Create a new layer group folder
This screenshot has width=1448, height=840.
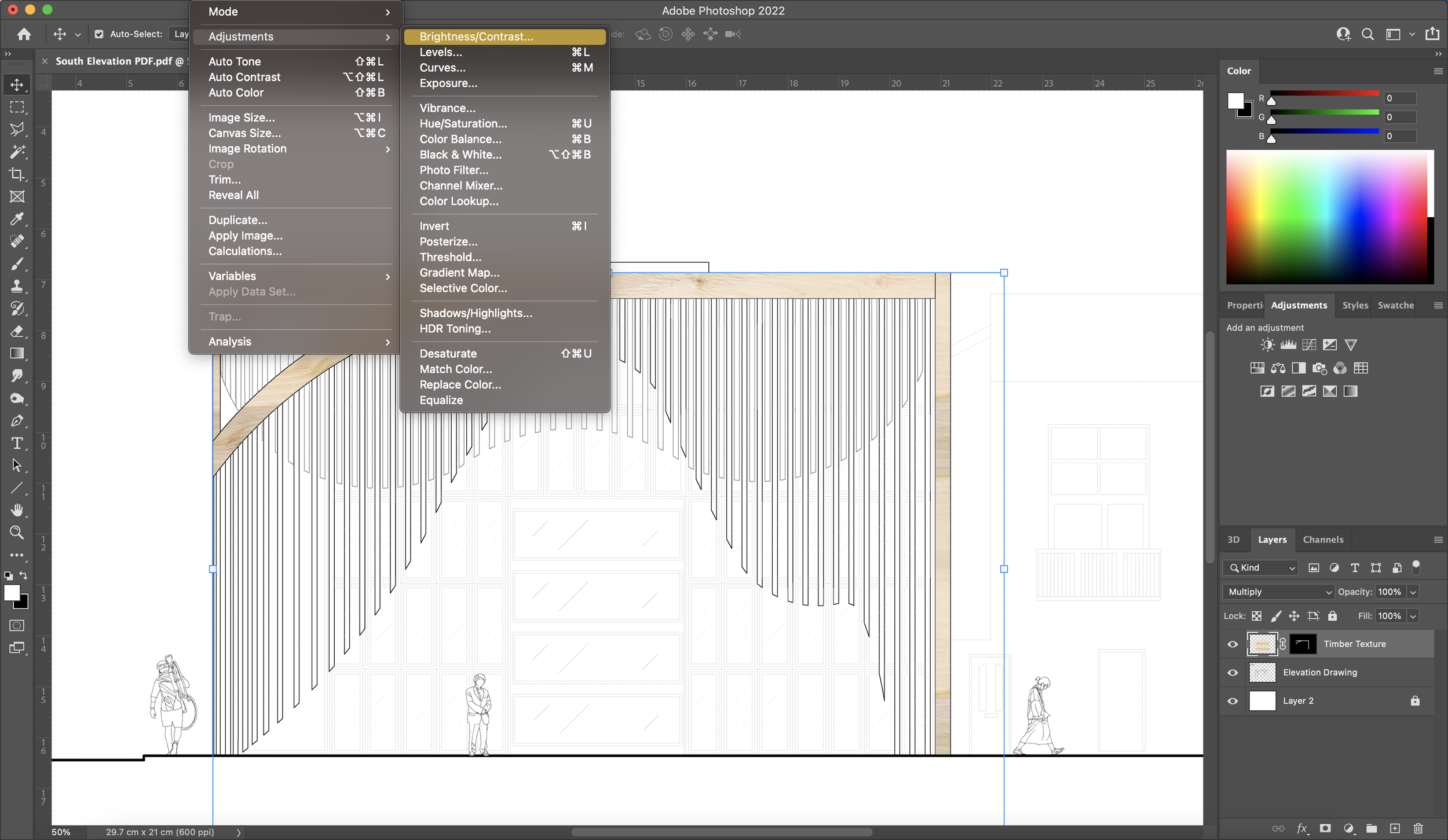tap(1372, 828)
